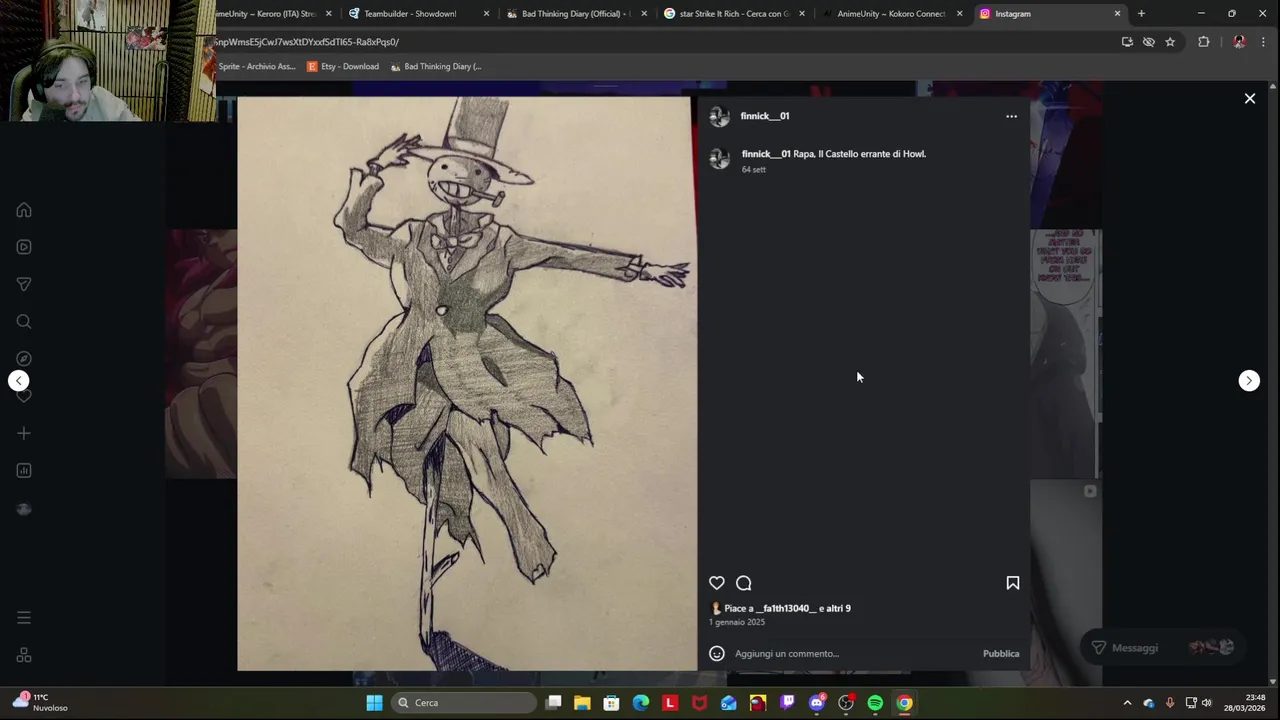Click finnick___01 username in the caption
The image size is (1280, 720).
click(766, 154)
